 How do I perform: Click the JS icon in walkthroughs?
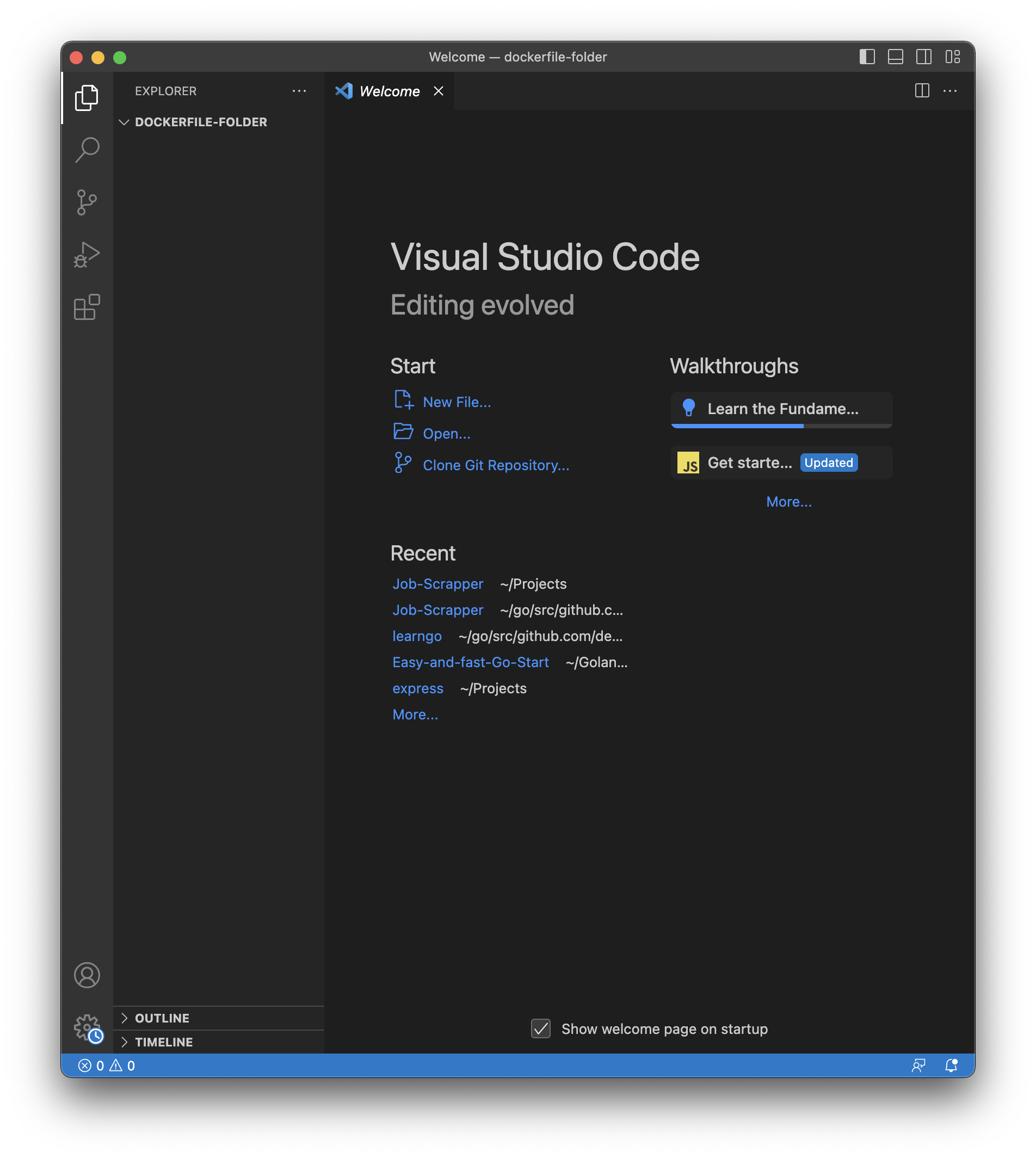(x=688, y=463)
